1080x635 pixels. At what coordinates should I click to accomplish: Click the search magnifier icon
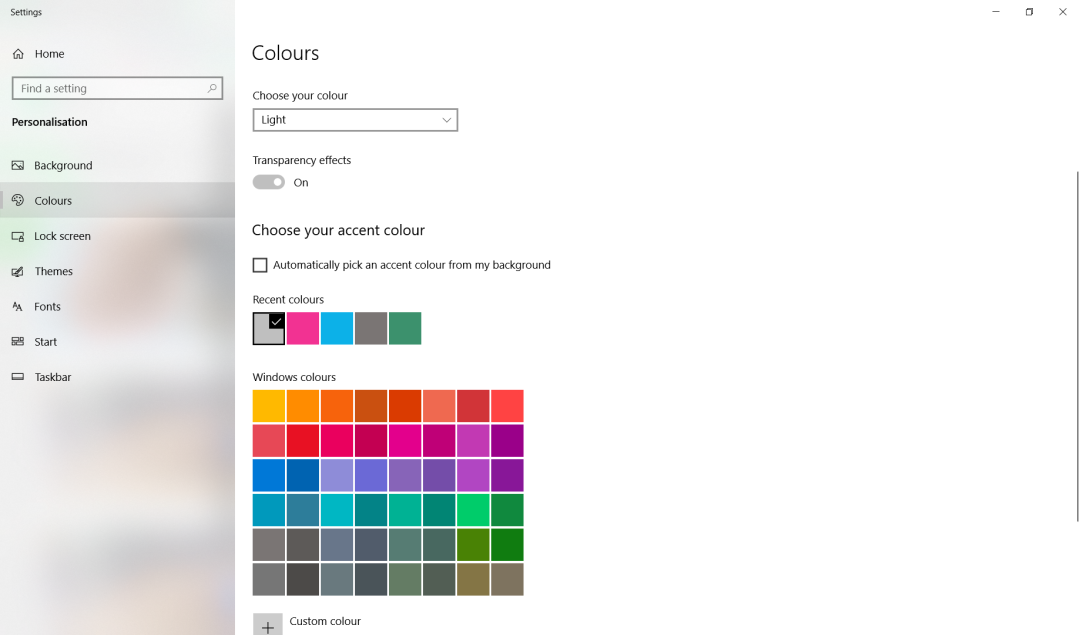(x=212, y=89)
